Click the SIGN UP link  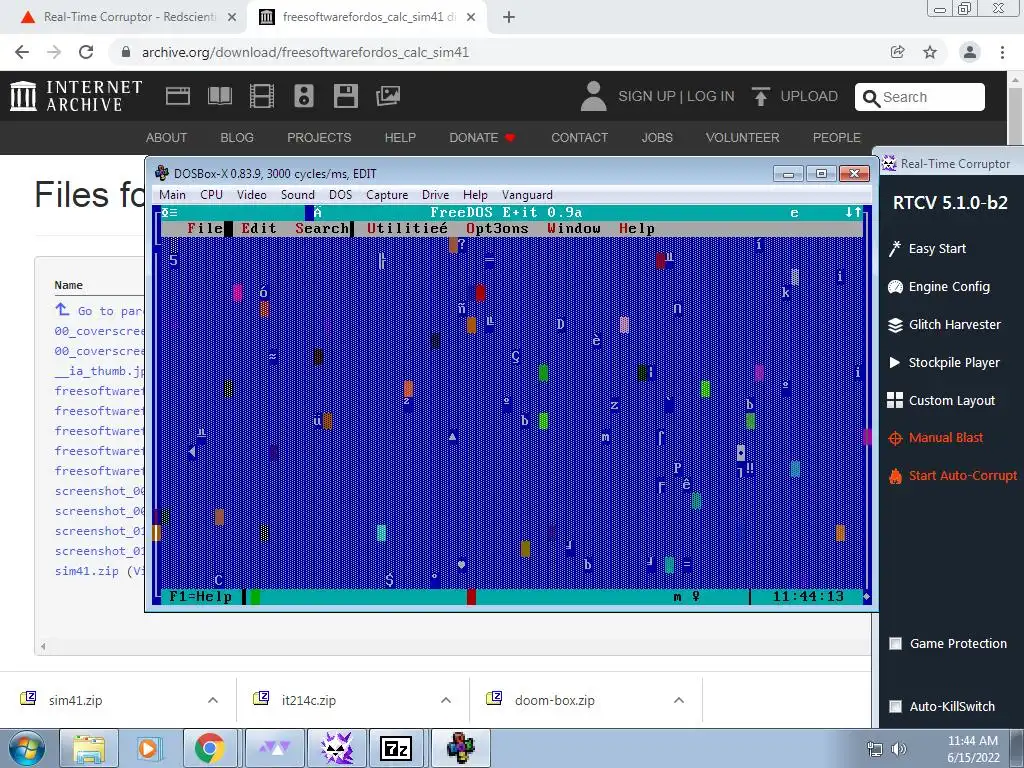pos(647,97)
